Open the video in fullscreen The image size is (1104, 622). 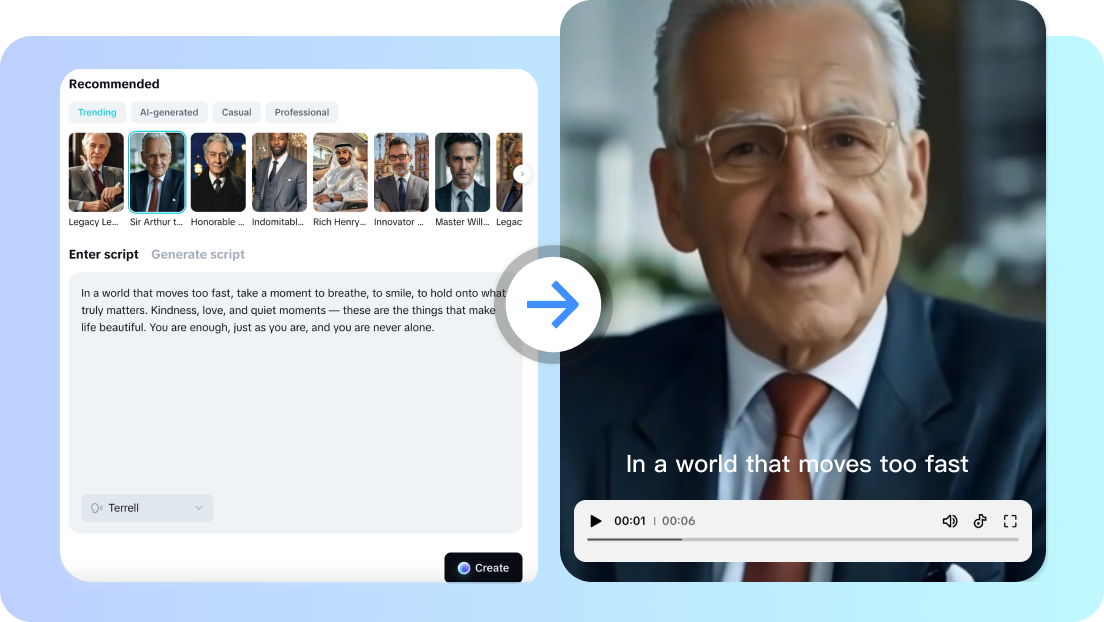coord(1010,521)
